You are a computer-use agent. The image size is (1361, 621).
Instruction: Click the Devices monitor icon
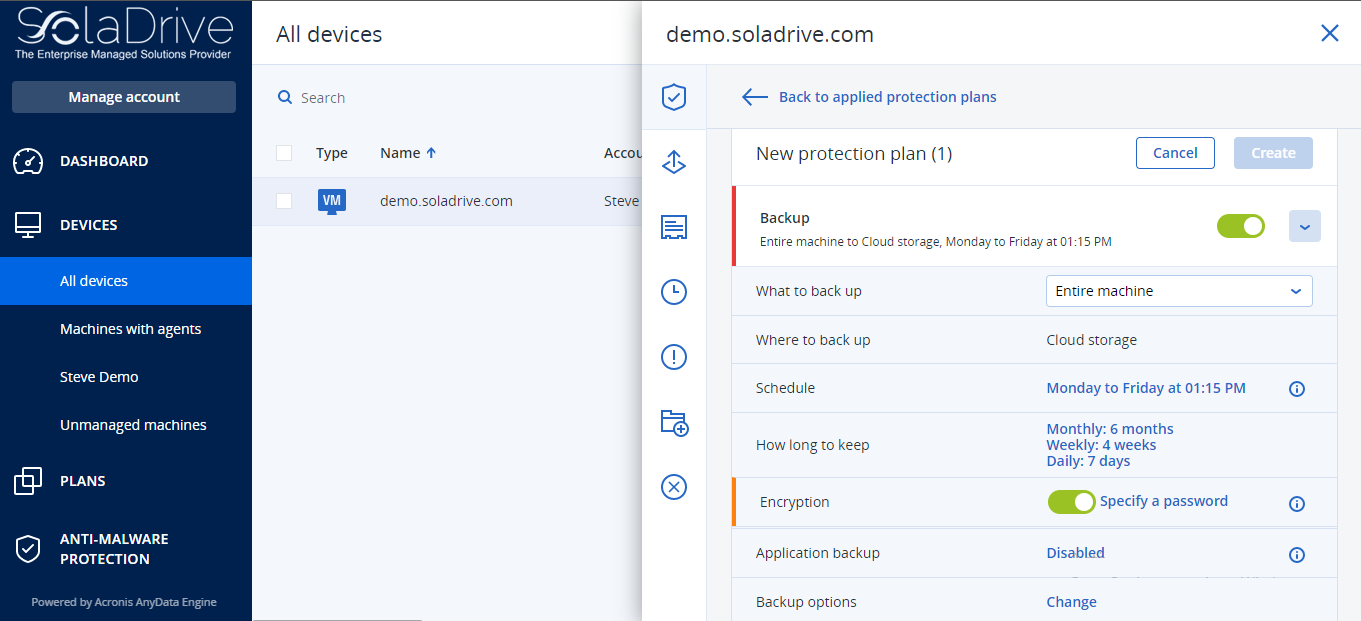(29, 225)
